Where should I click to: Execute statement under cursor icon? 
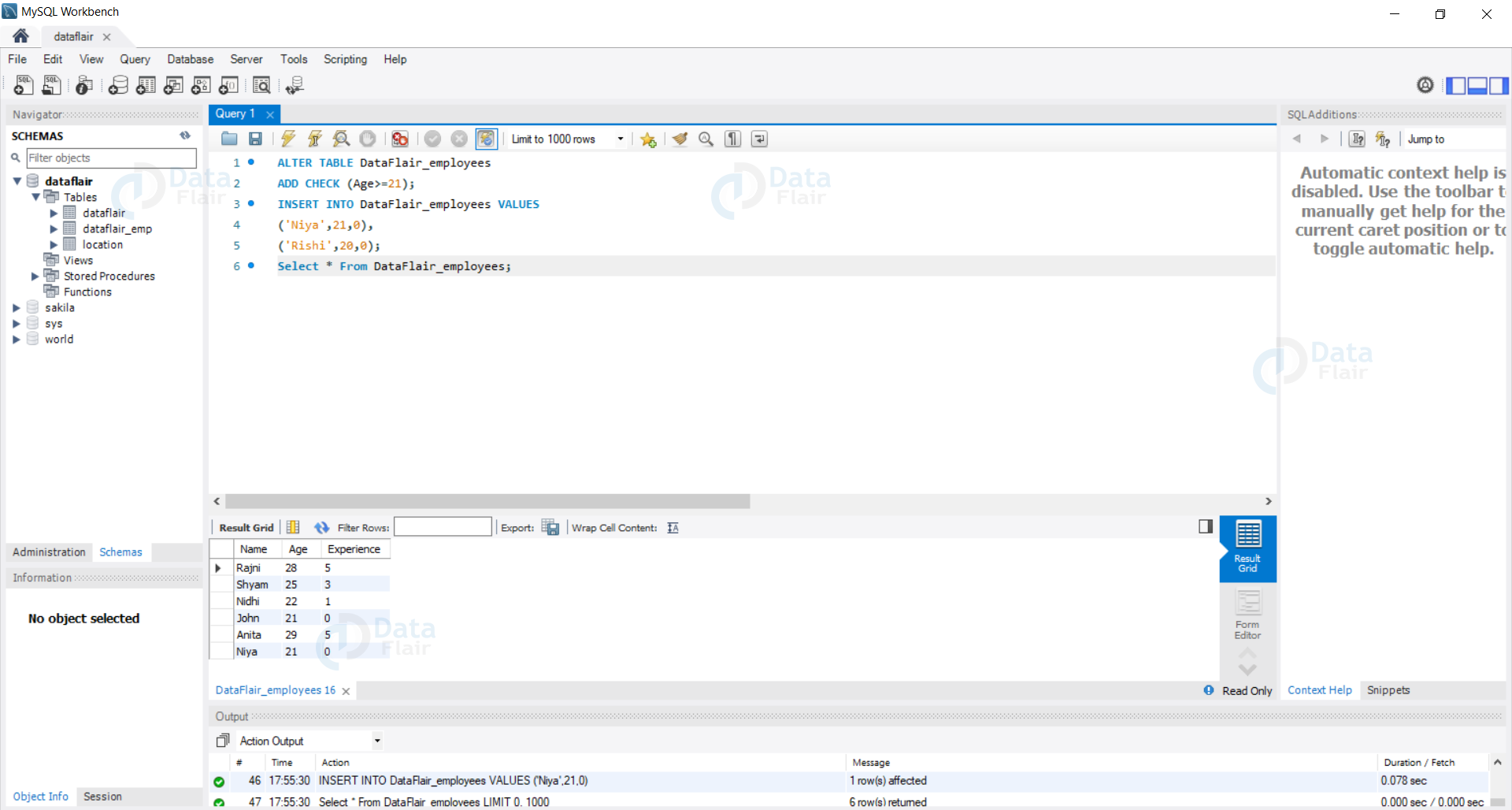click(x=315, y=139)
